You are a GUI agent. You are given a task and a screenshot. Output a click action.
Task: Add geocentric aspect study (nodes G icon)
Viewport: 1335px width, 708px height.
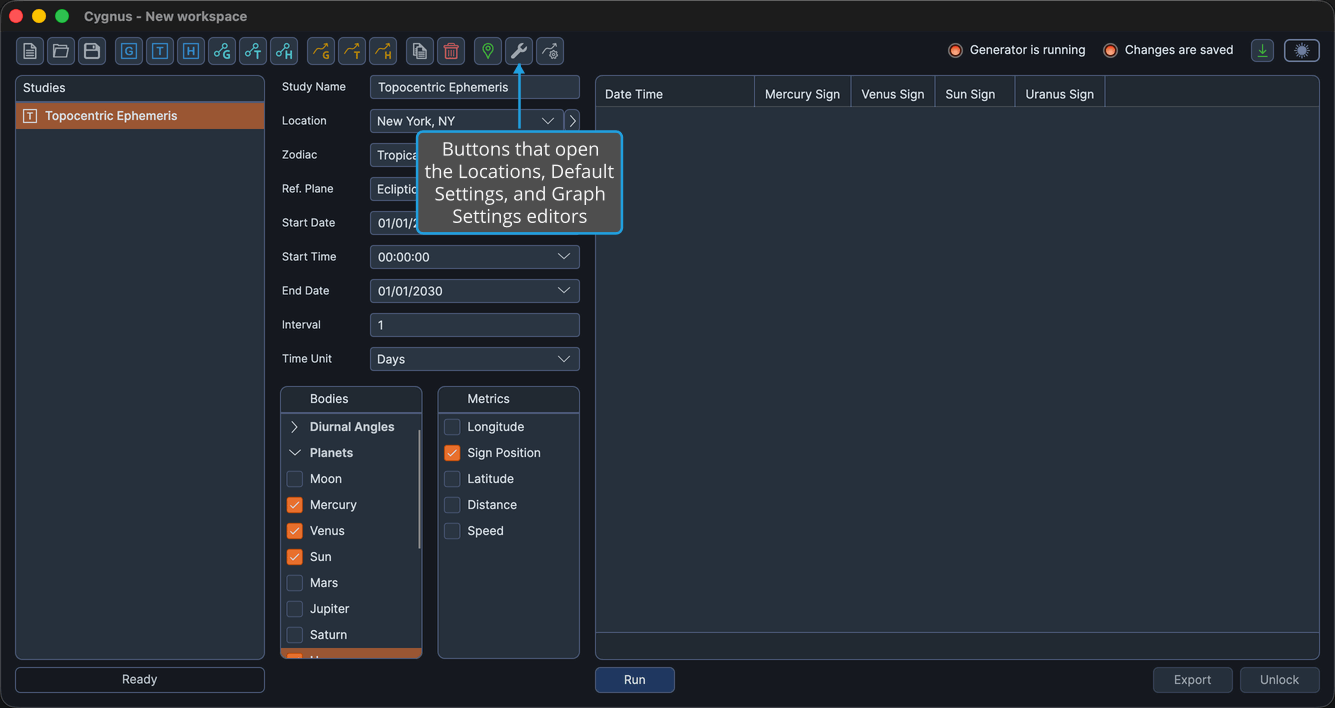click(222, 51)
